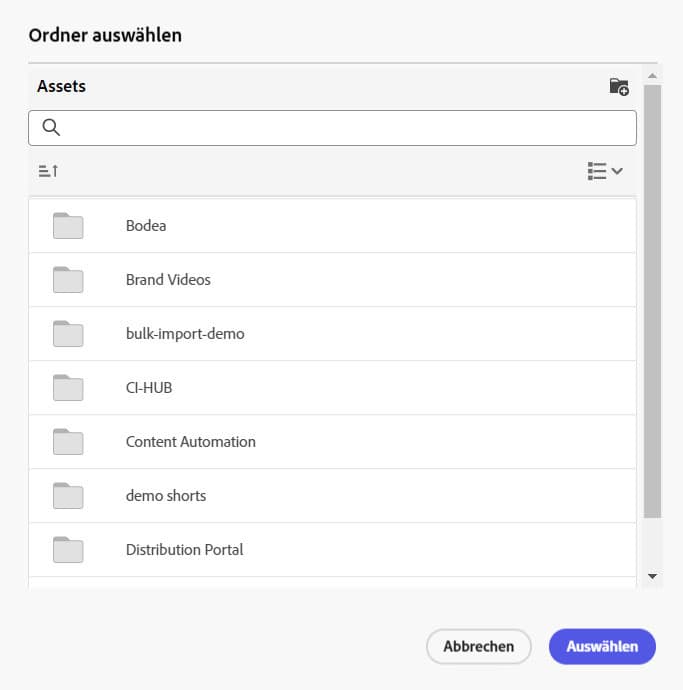Confirm with the Auswählen button
The width and height of the screenshot is (683, 690).
click(602, 646)
